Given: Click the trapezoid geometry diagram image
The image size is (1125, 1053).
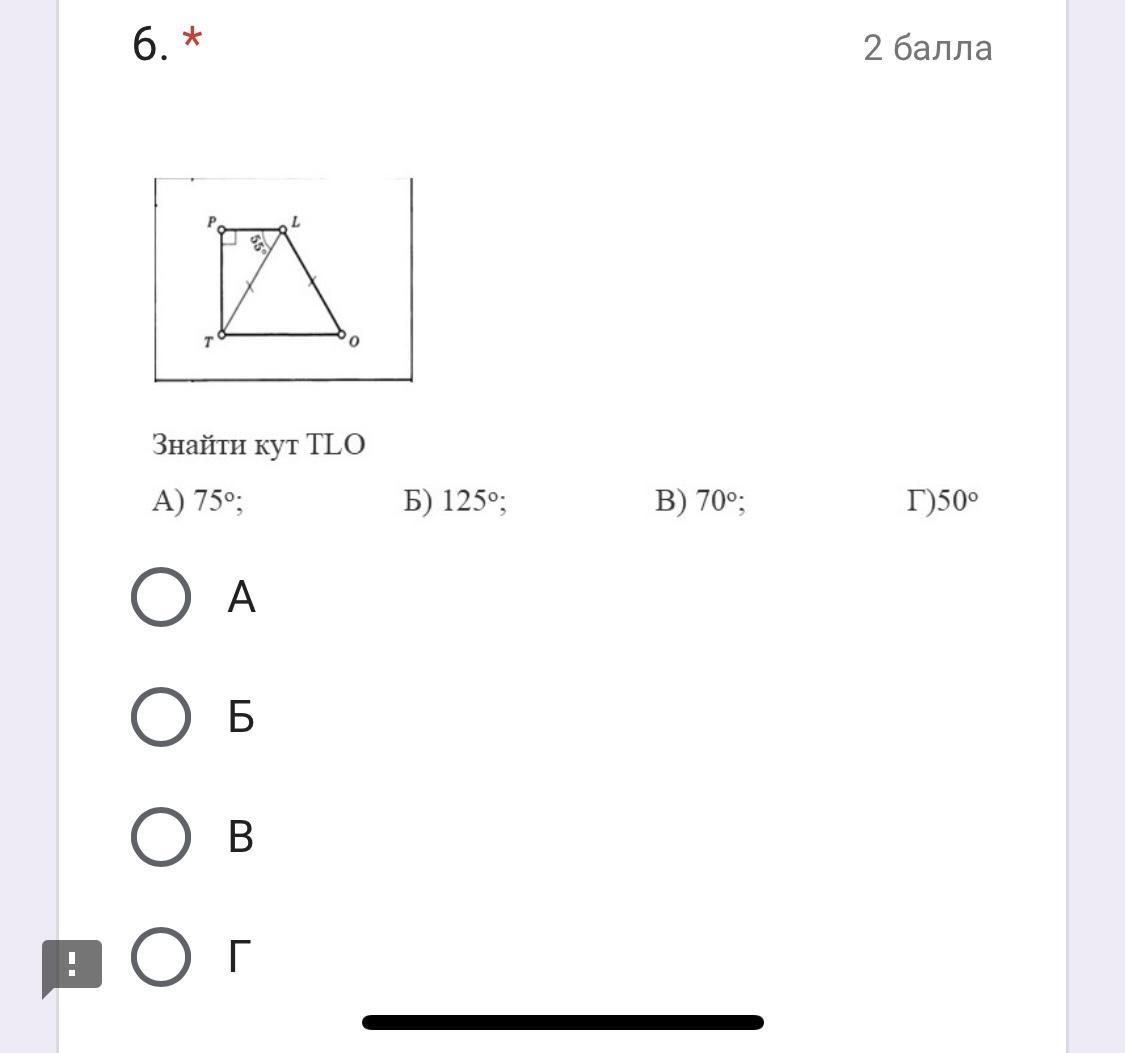Looking at the screenshot, I should (283, 280).
